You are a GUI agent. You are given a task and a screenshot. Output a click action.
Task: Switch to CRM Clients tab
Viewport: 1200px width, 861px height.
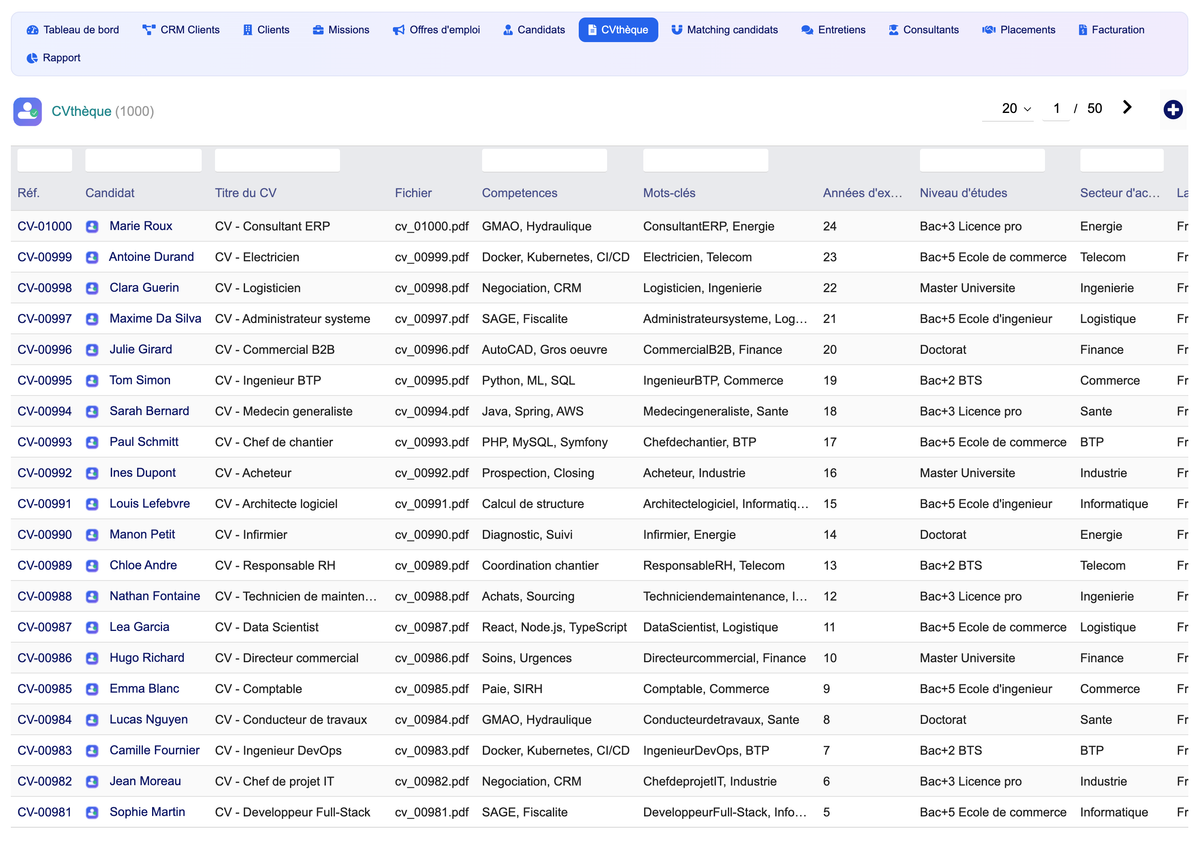point(181,30)
